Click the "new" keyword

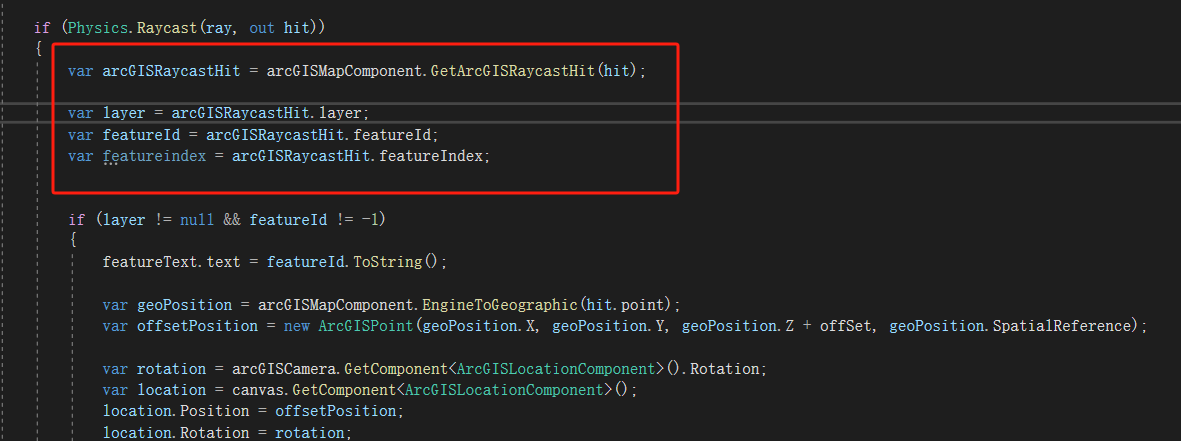click(x=296, y=327)
